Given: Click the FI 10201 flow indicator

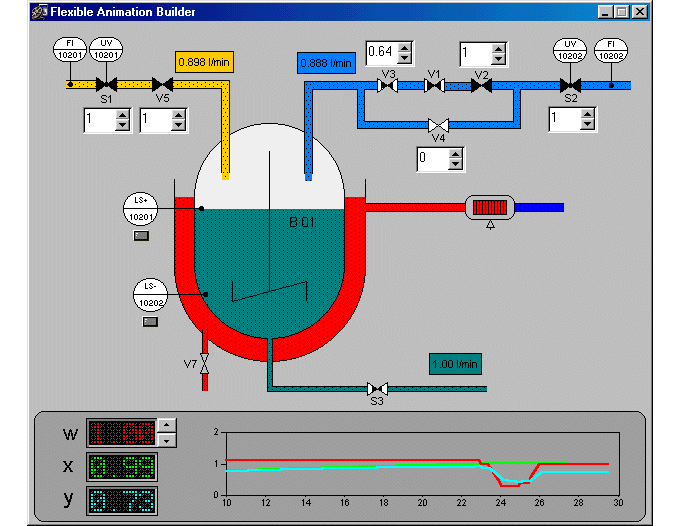Looking at the screenshot, I should coord(69,50).
